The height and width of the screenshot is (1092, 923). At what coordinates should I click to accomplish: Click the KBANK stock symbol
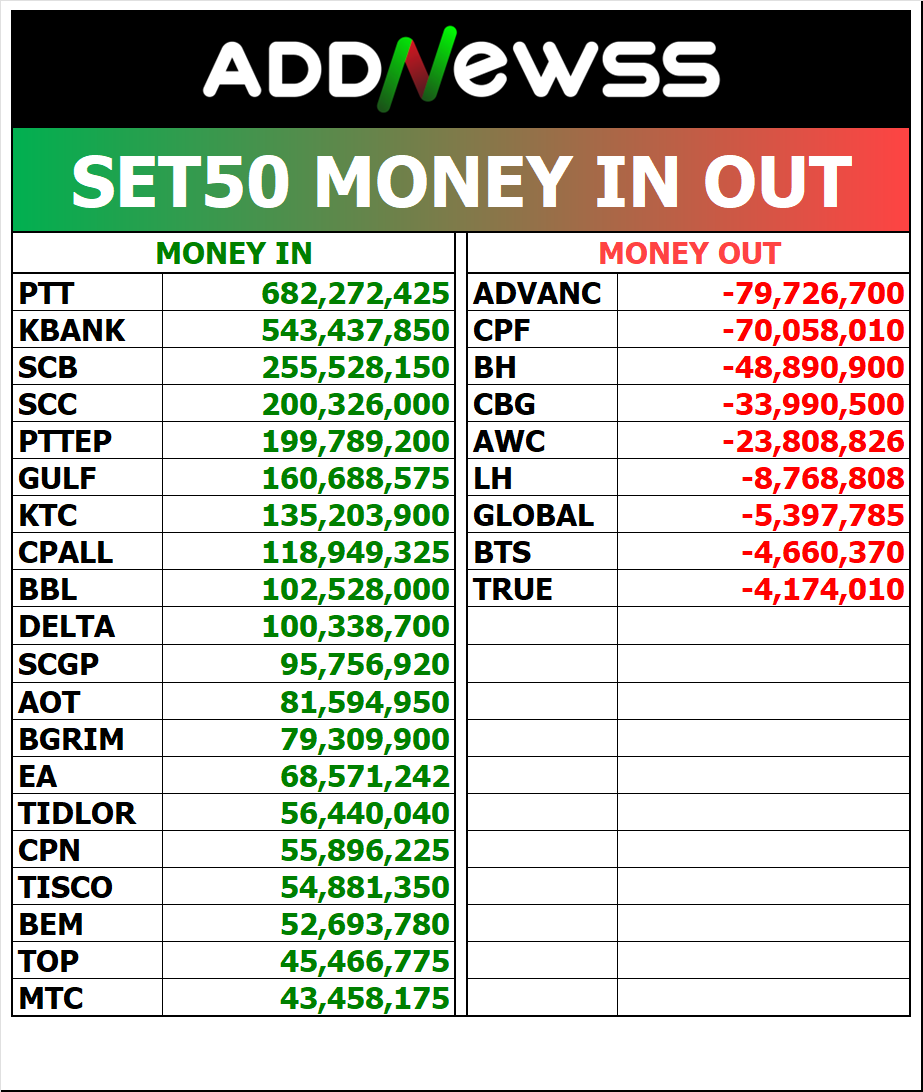point(72,331)
